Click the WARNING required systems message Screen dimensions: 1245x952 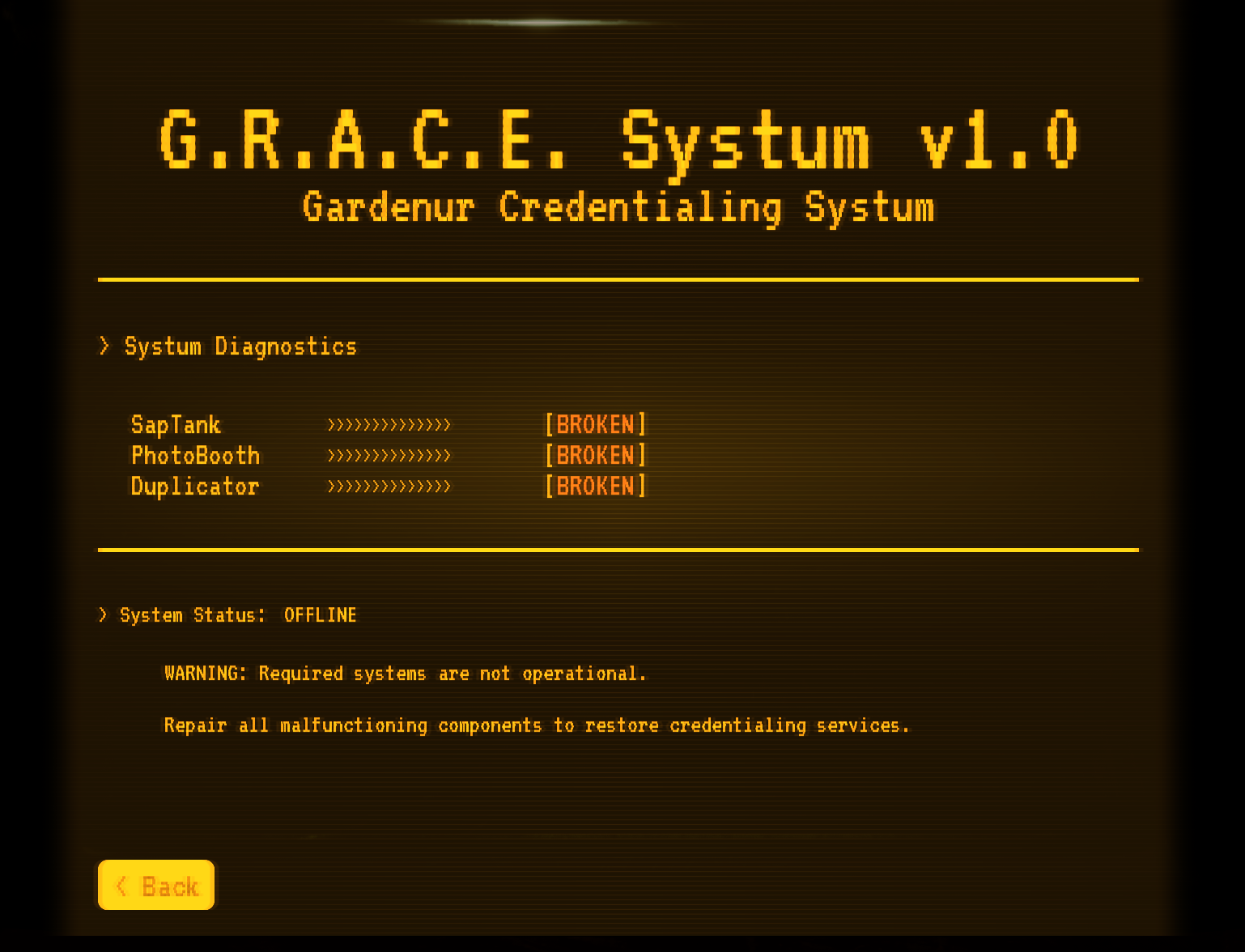[406, 674]
